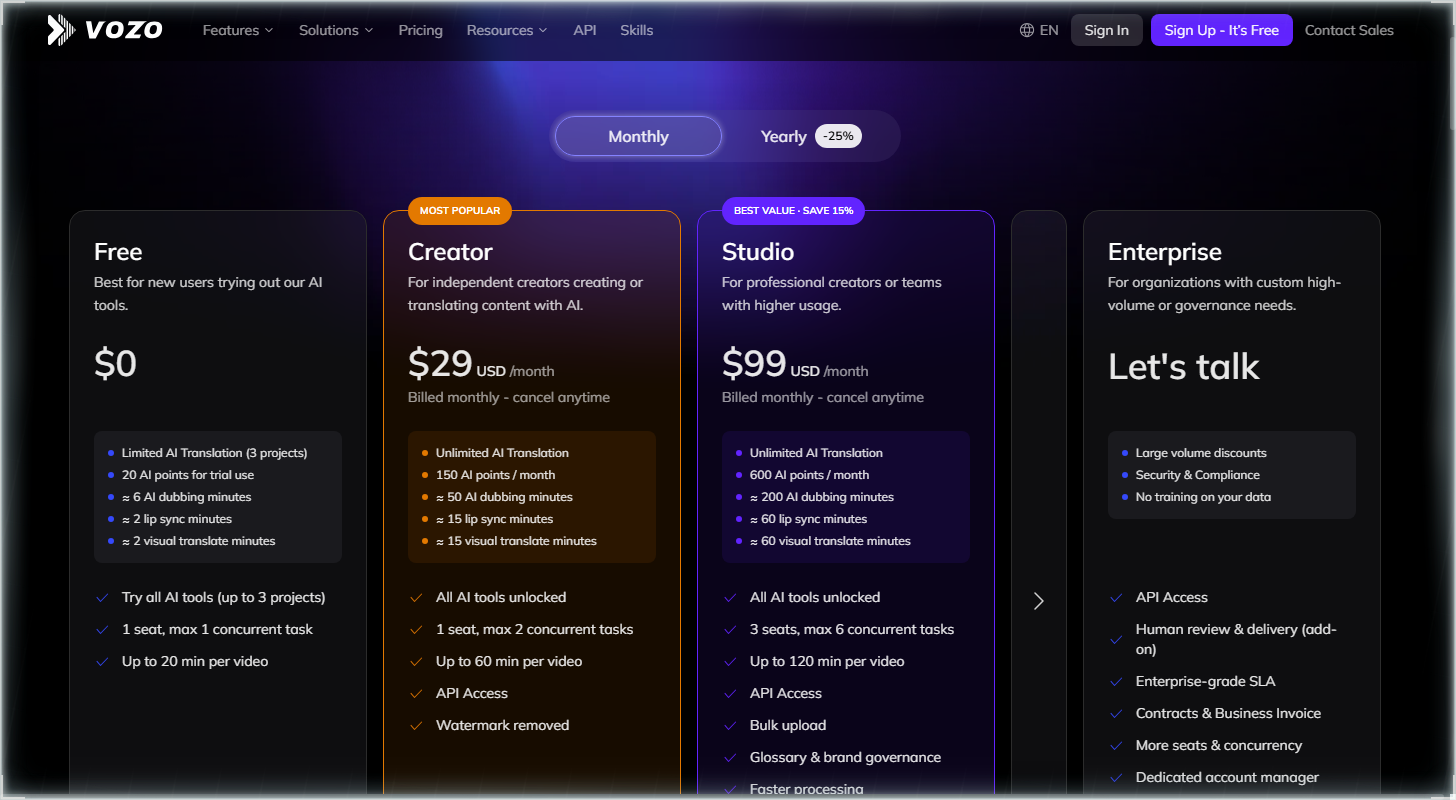Click the Enterprise plan title

[x=1165, y=252]
